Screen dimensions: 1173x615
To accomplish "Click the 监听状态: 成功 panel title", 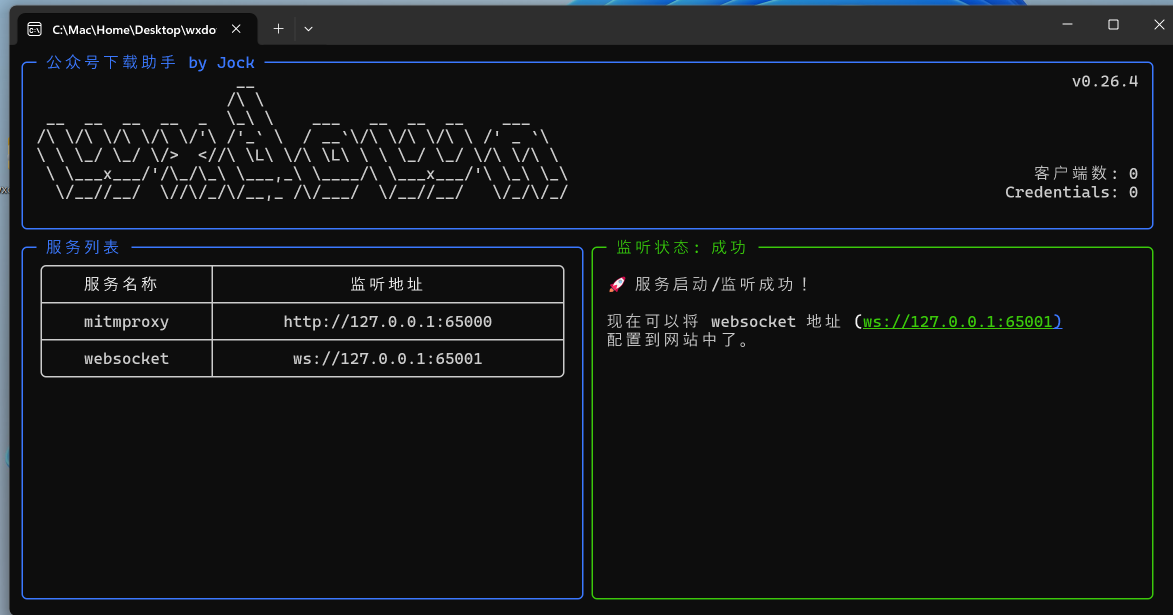I will coord(681,247).
